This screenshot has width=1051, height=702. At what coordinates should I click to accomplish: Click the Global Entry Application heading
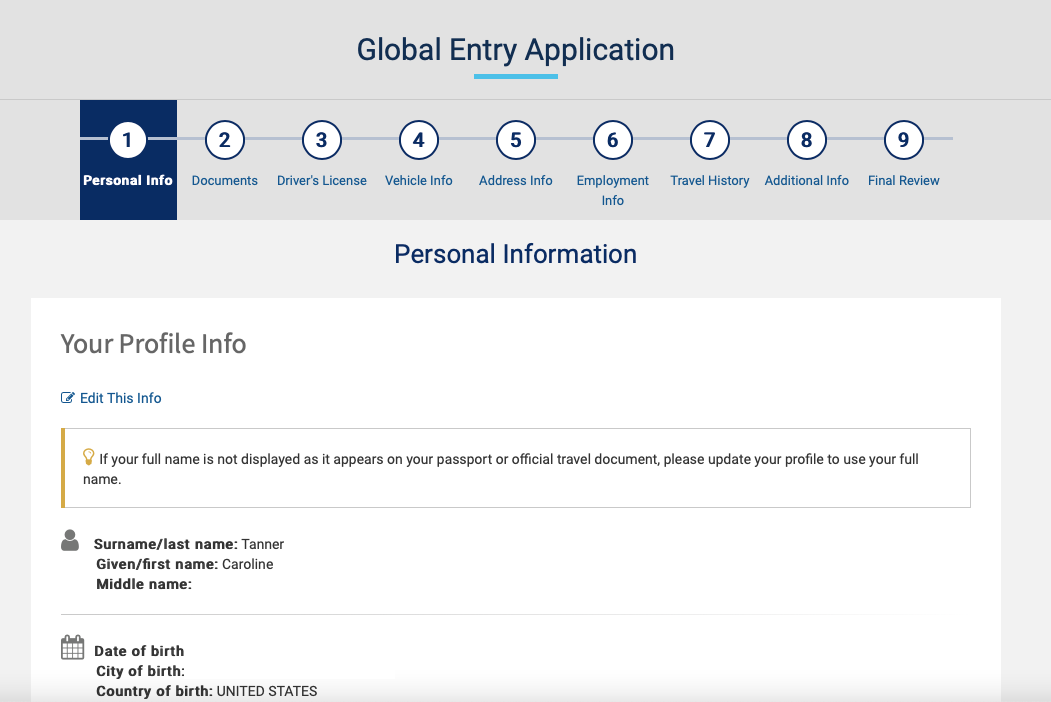515,49
